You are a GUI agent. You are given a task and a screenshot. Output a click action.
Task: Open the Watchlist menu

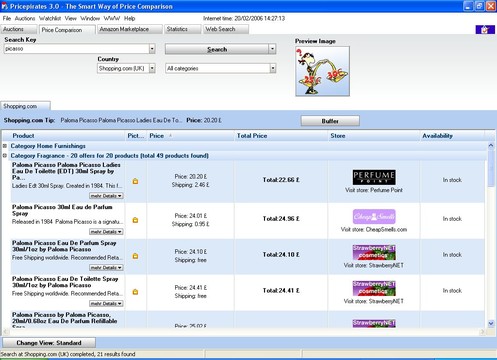[50, 18]
